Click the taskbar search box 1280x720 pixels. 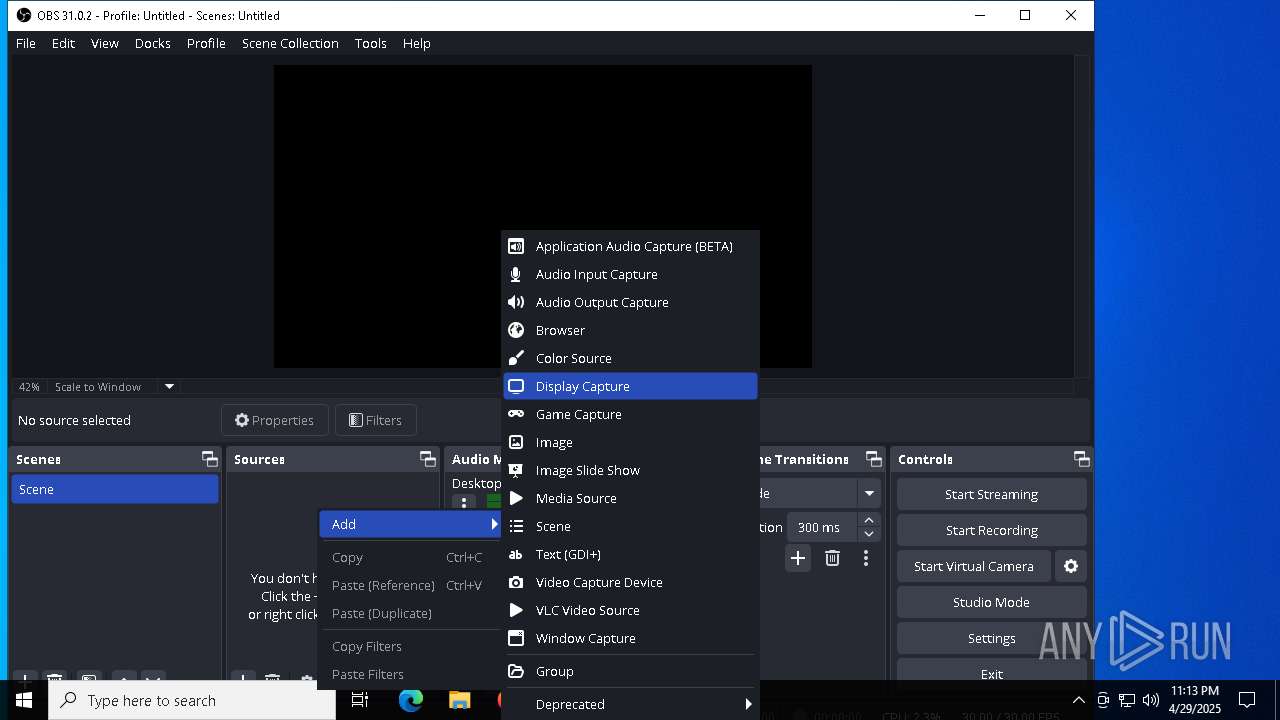192,700
